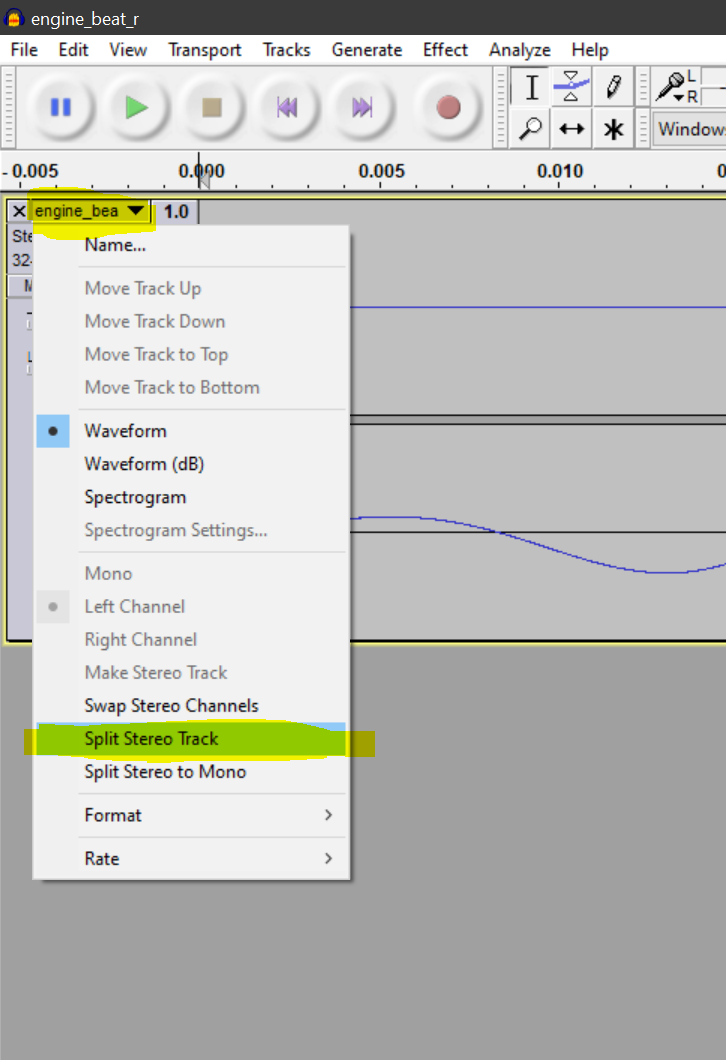This screenshot has height=1060, width=726.
Task: Open the View menu
Action: click(x=128, y=50)
